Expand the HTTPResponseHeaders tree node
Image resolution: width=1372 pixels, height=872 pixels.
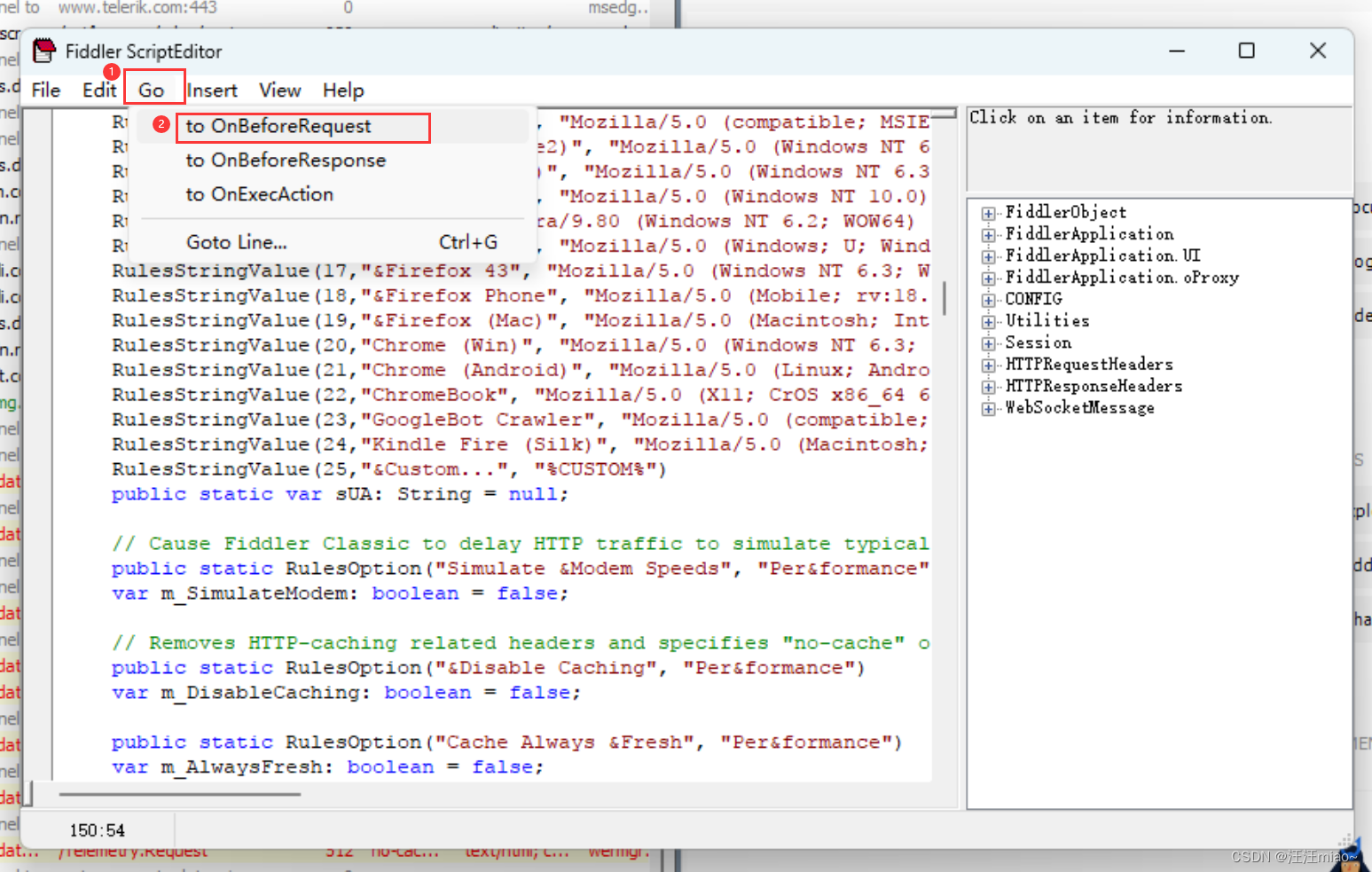coord(988,387)
